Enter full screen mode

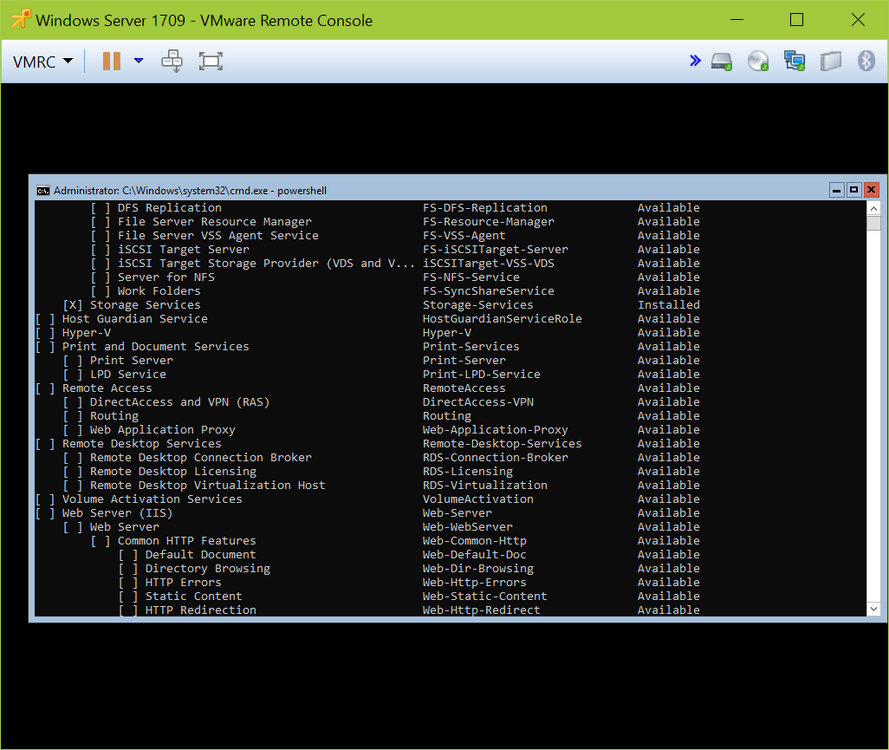pos(211,61)
